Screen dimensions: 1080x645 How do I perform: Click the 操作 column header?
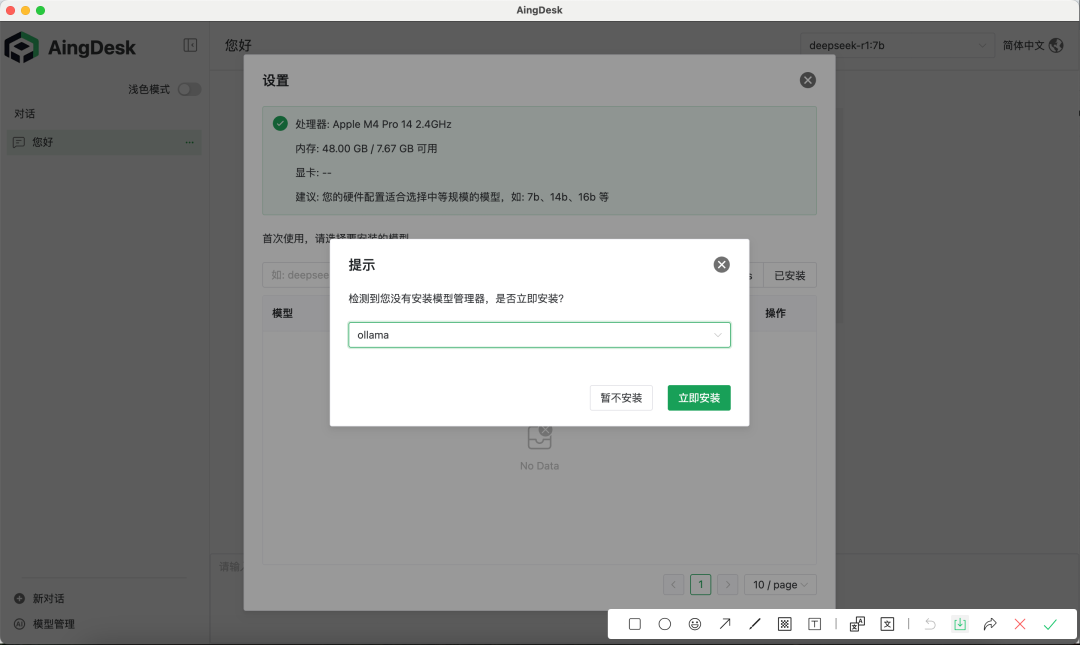[x=776, y=313]
